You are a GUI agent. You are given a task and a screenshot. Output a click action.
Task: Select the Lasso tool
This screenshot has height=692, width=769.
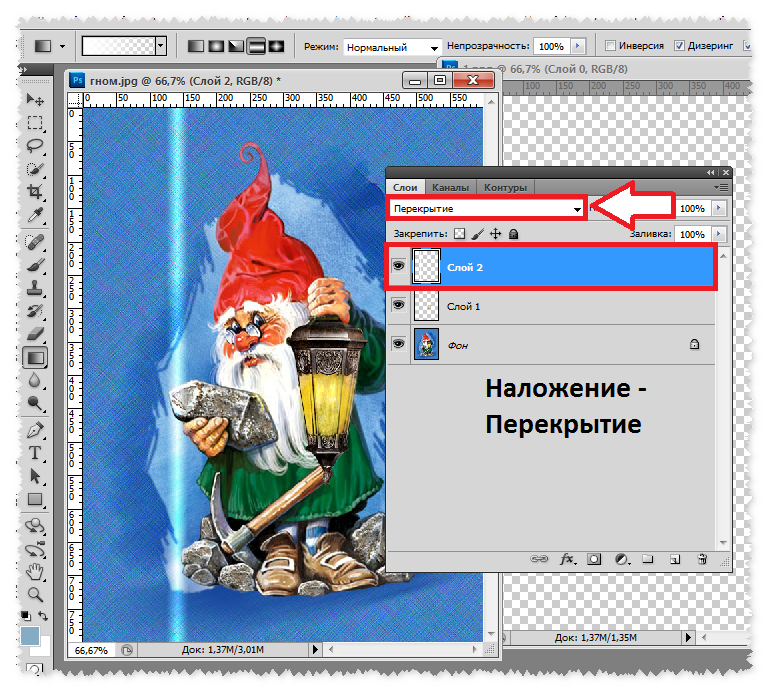[35, 146]
